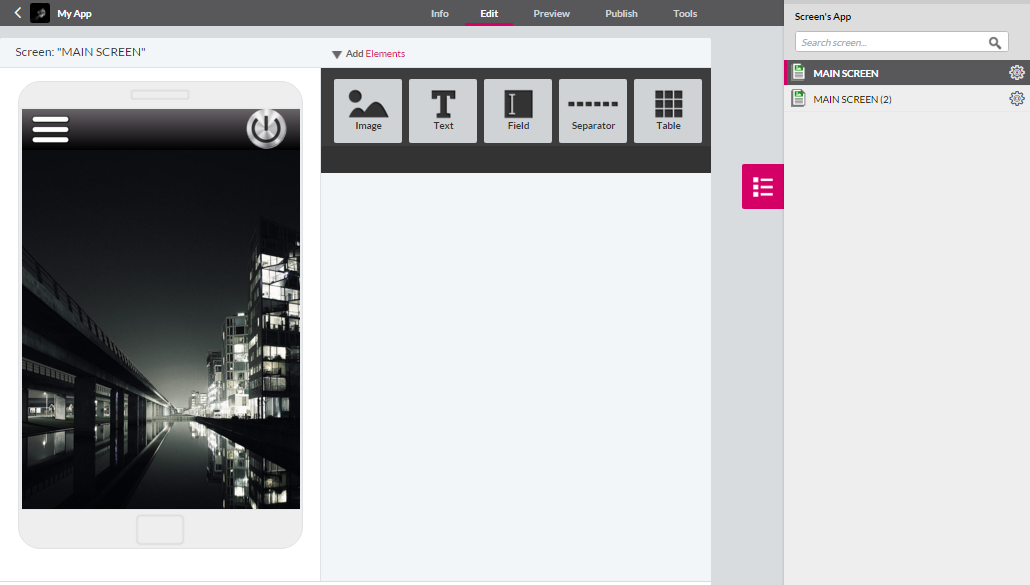1030x585 pixels.
Task: Open settings gear for MAIN SCREEN
Action: coord(1016,72)
